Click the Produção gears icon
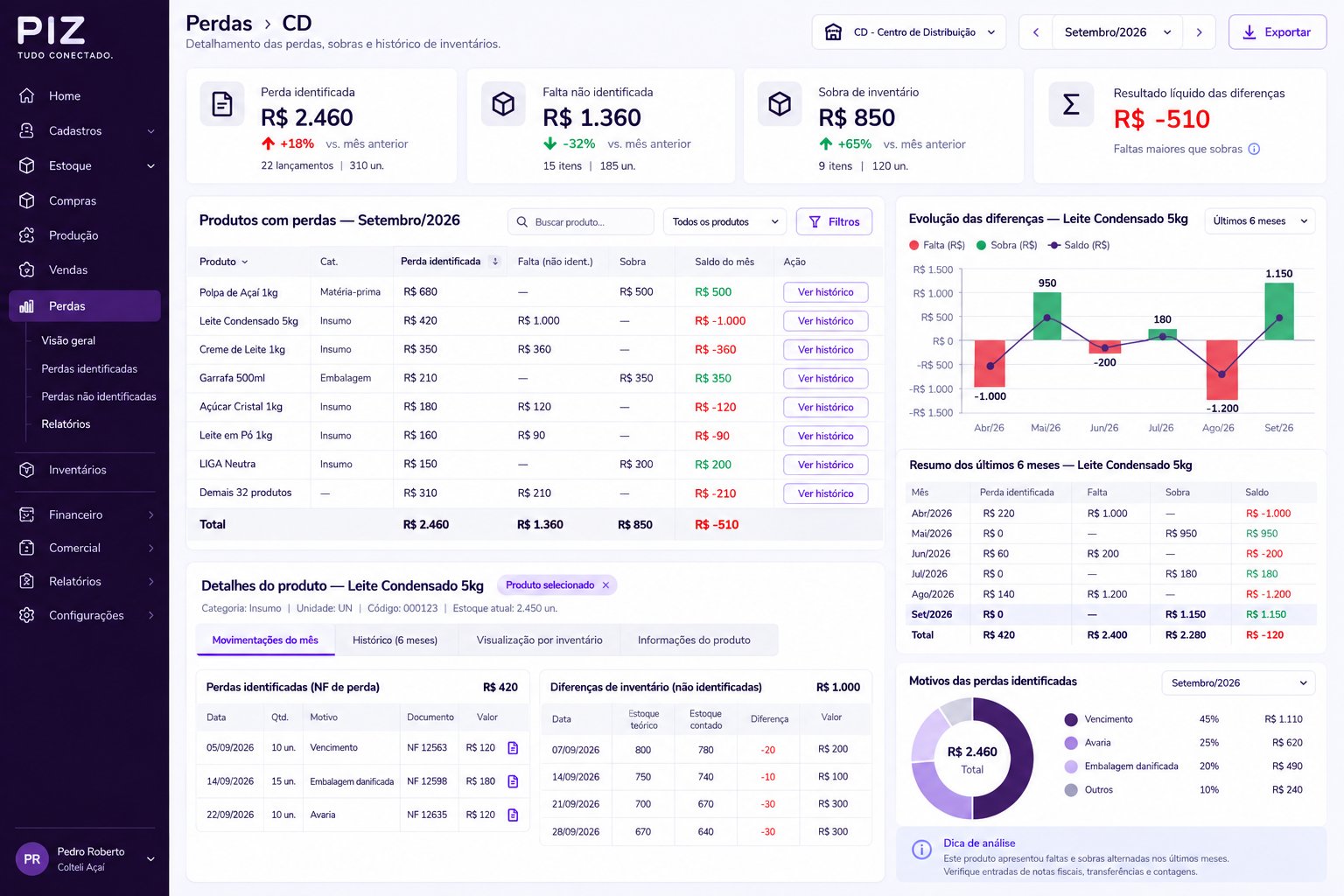This screenshot has width=1344, height=896. [27, 235]
